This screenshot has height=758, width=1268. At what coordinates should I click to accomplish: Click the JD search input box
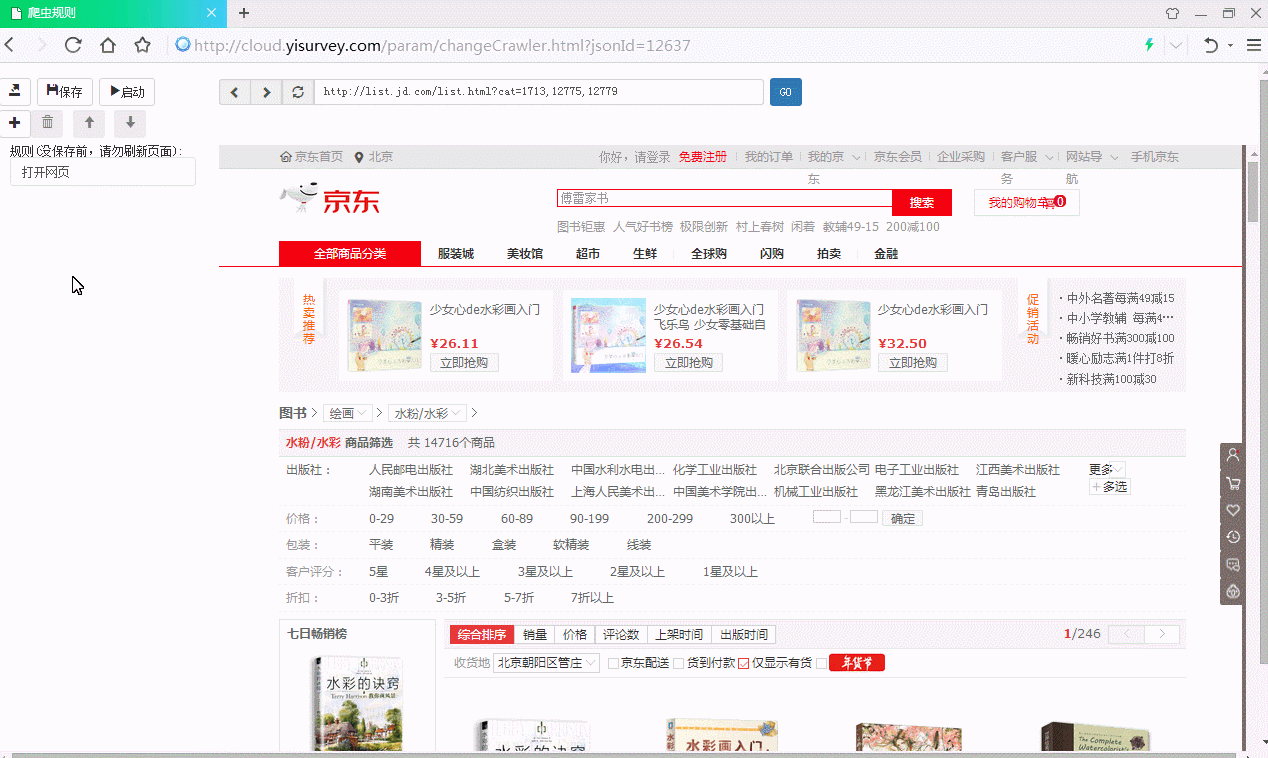pos(724,198)
